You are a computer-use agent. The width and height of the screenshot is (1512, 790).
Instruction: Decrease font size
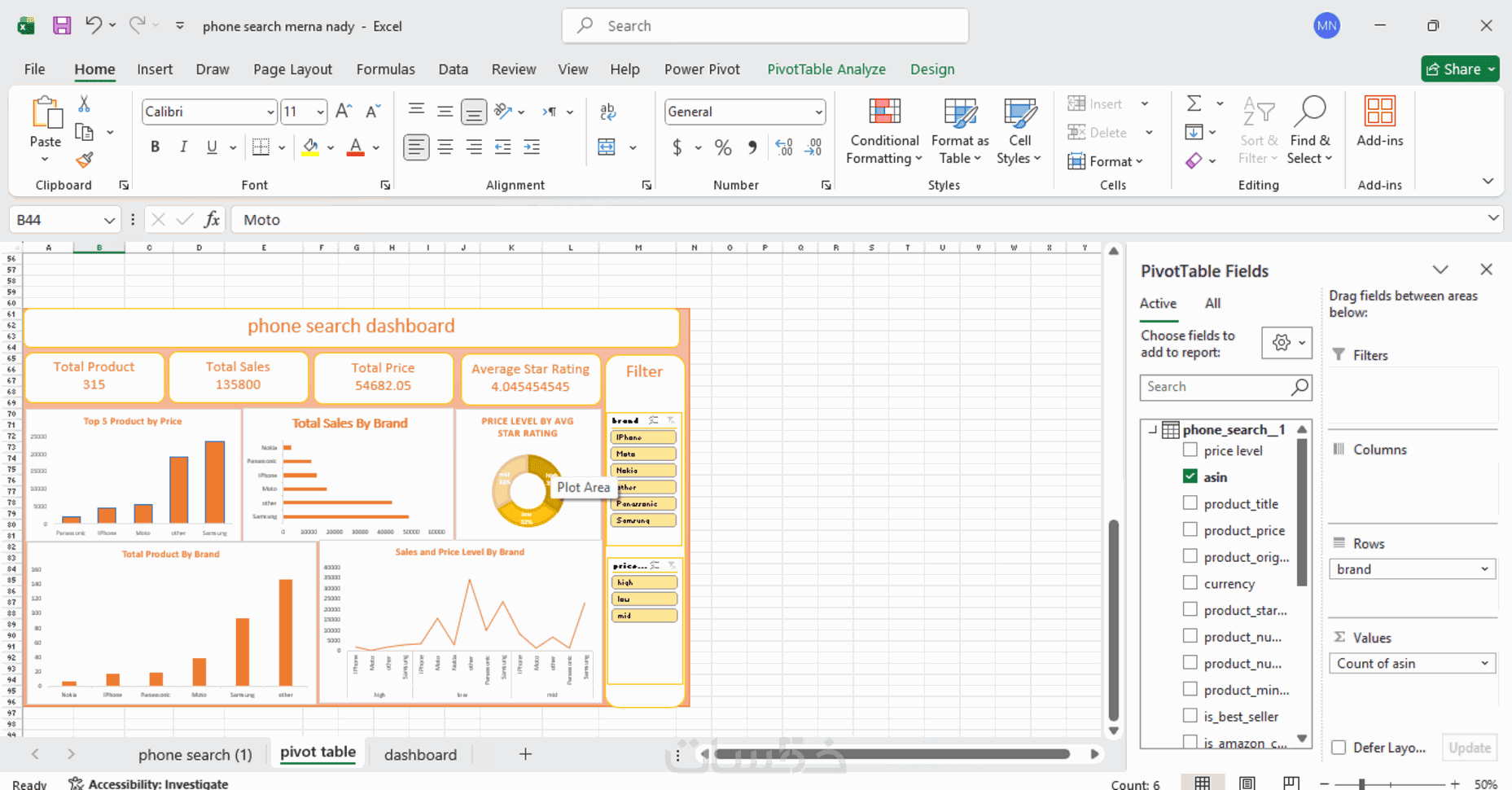pos(373,111)
